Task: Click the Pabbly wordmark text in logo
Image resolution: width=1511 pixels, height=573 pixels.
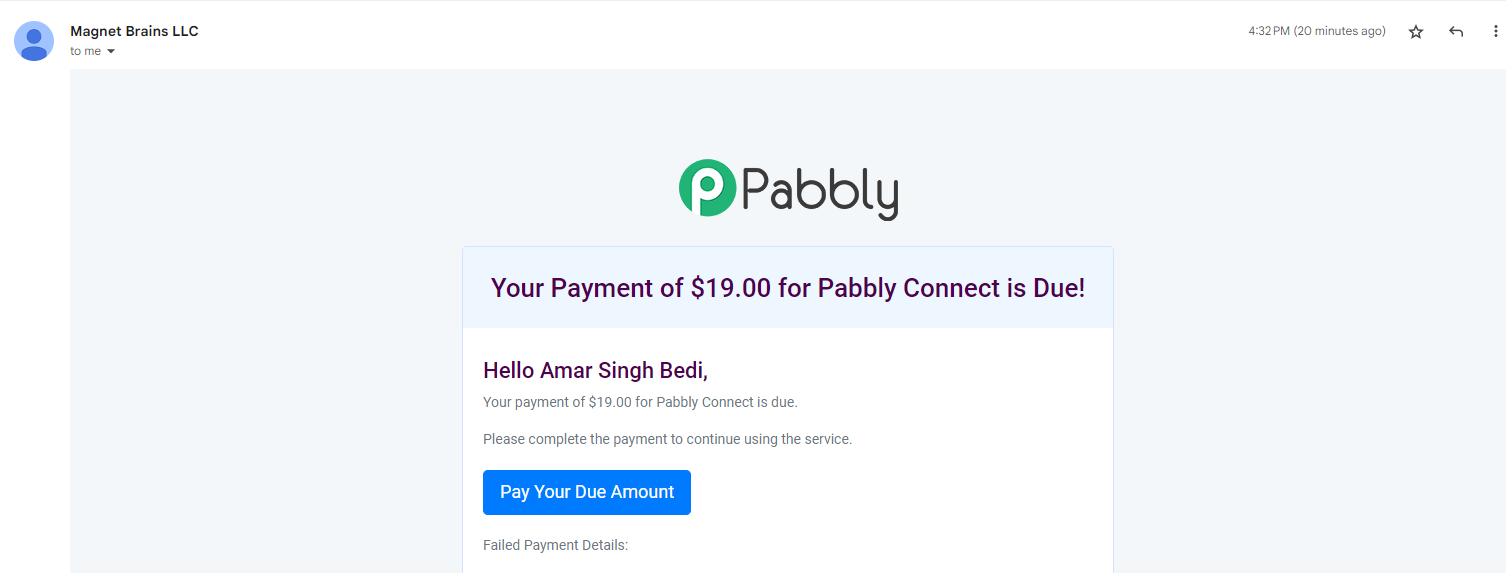Action: [x=820, y=191]
